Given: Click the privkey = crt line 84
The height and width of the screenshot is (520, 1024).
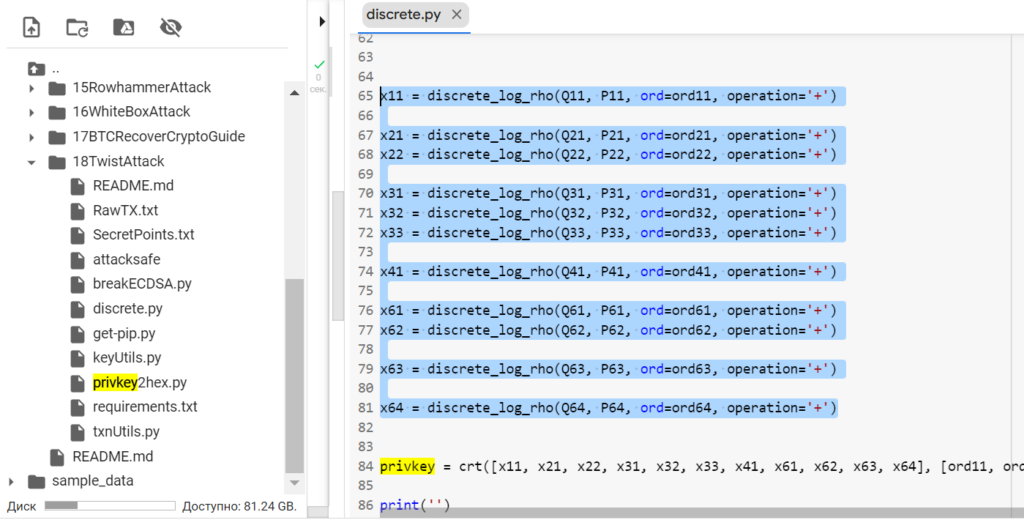Looking at the screenshot, I should pyautogui.click(x=701, y=466).
